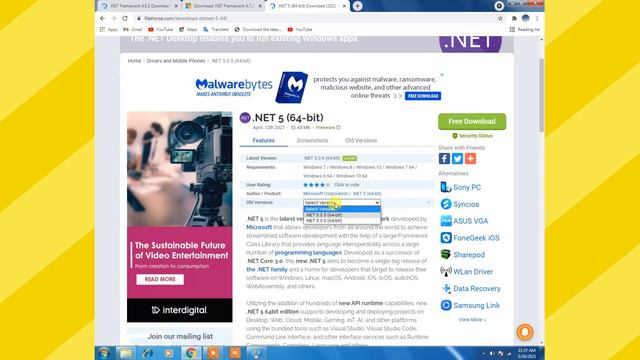Open the Syncios alternative
This screenshot has width=640, height=360.
tap(460, 204)
